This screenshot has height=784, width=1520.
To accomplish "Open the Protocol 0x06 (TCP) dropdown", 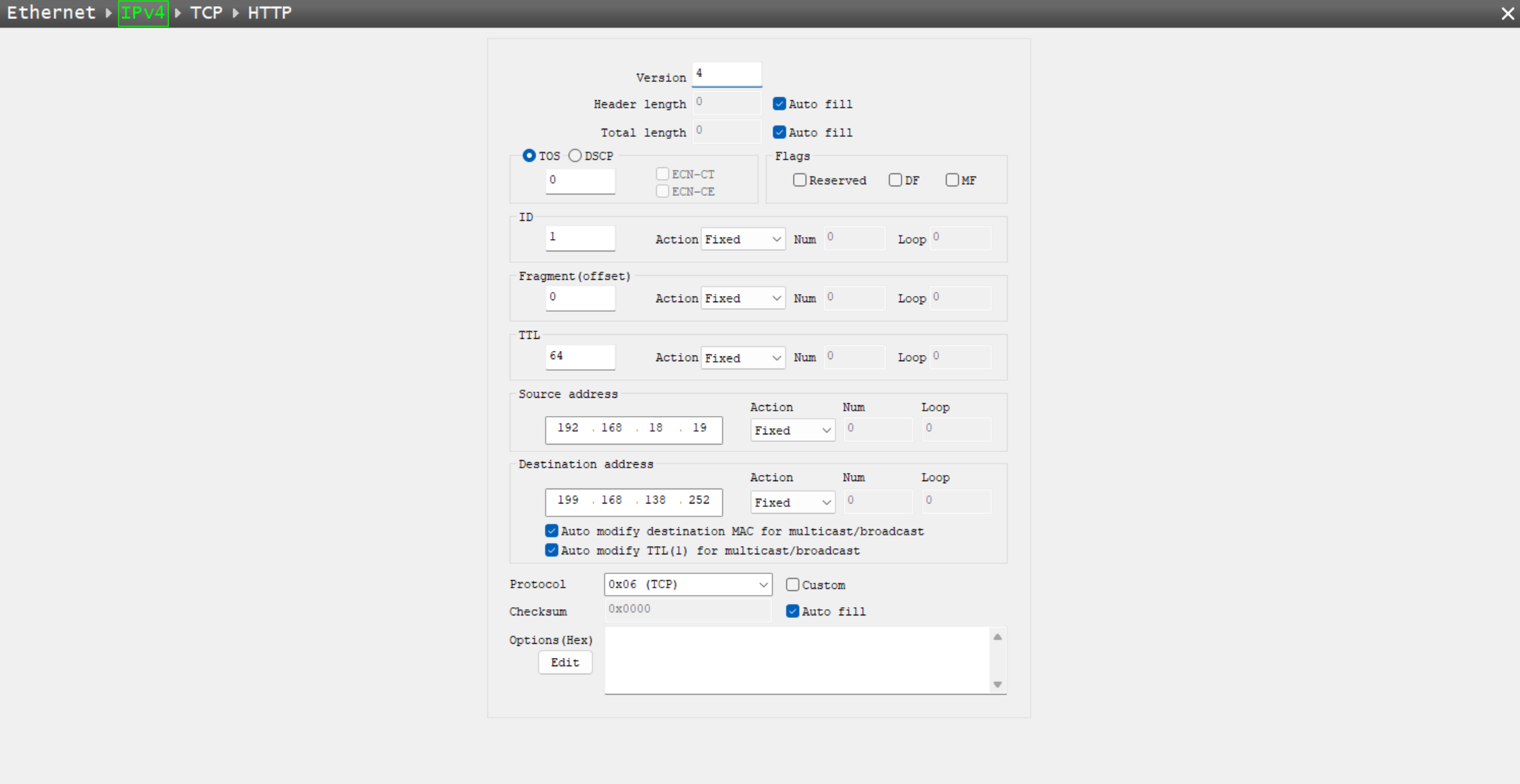I will (x=688, y=584).
